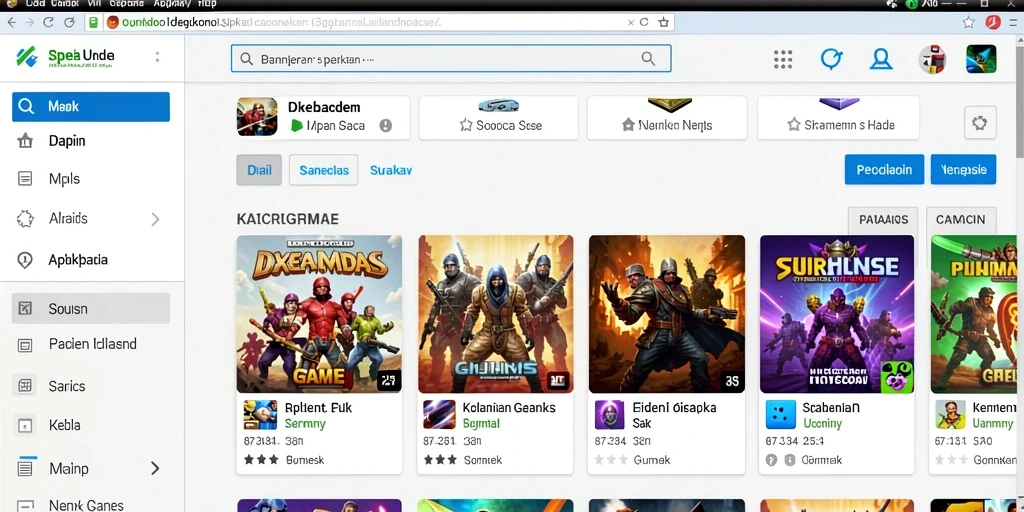This screenshot has width=1024, height=512.
Task: Click the Banjeran search input field
Action: [451, 59]
